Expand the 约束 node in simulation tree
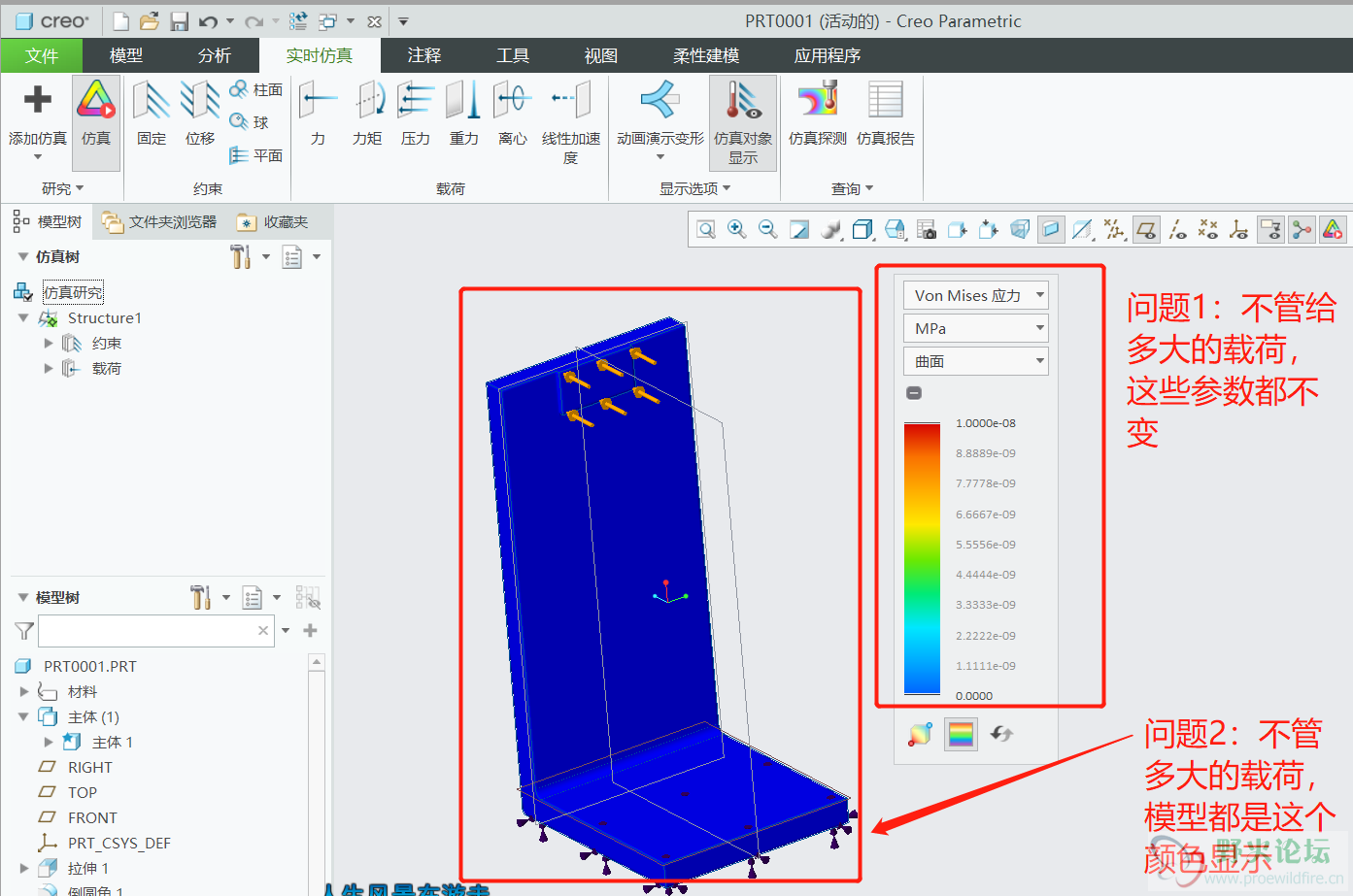 [49, 343]
